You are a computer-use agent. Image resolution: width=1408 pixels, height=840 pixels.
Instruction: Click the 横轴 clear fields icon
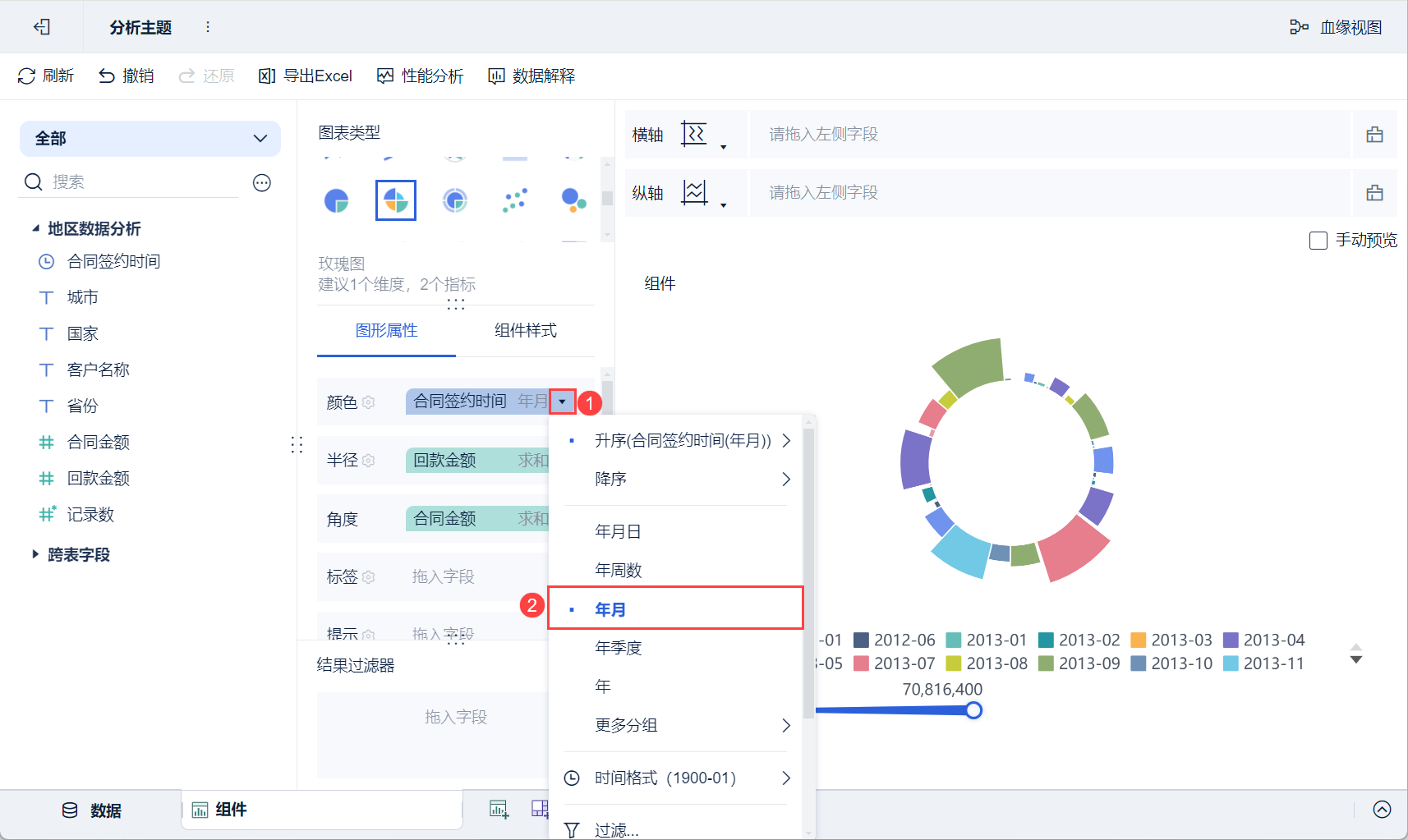(1374, 135)
